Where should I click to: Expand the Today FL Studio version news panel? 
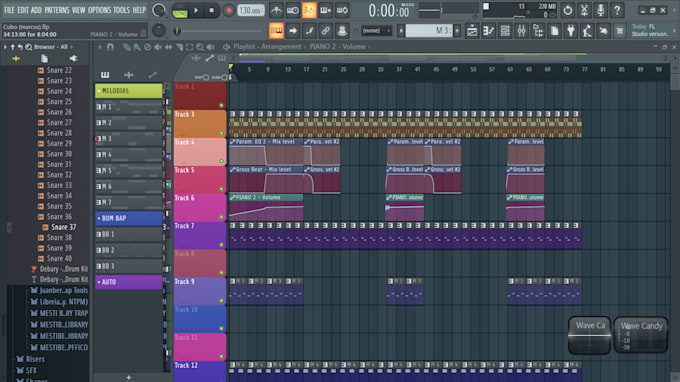(x=653, y=30)
